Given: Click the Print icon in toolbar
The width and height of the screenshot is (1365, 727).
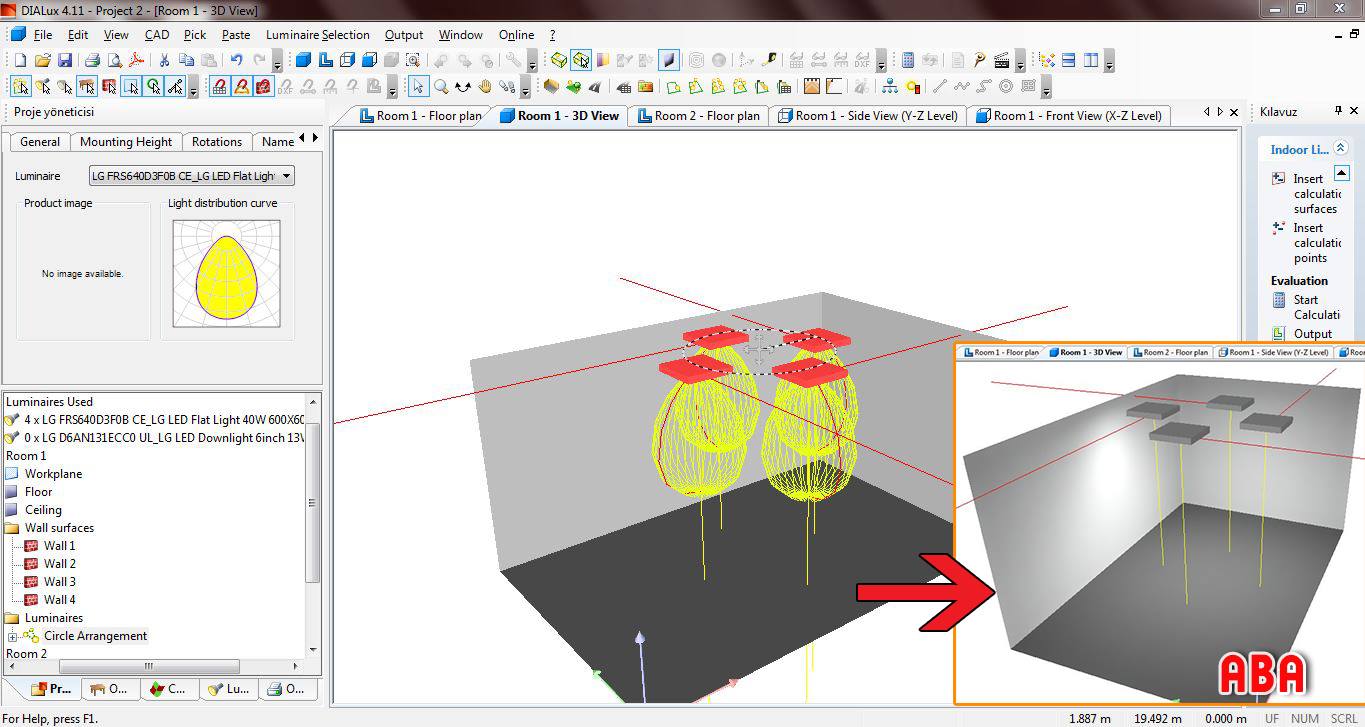Looking at the screenshot, I should (x=92, y=61).
